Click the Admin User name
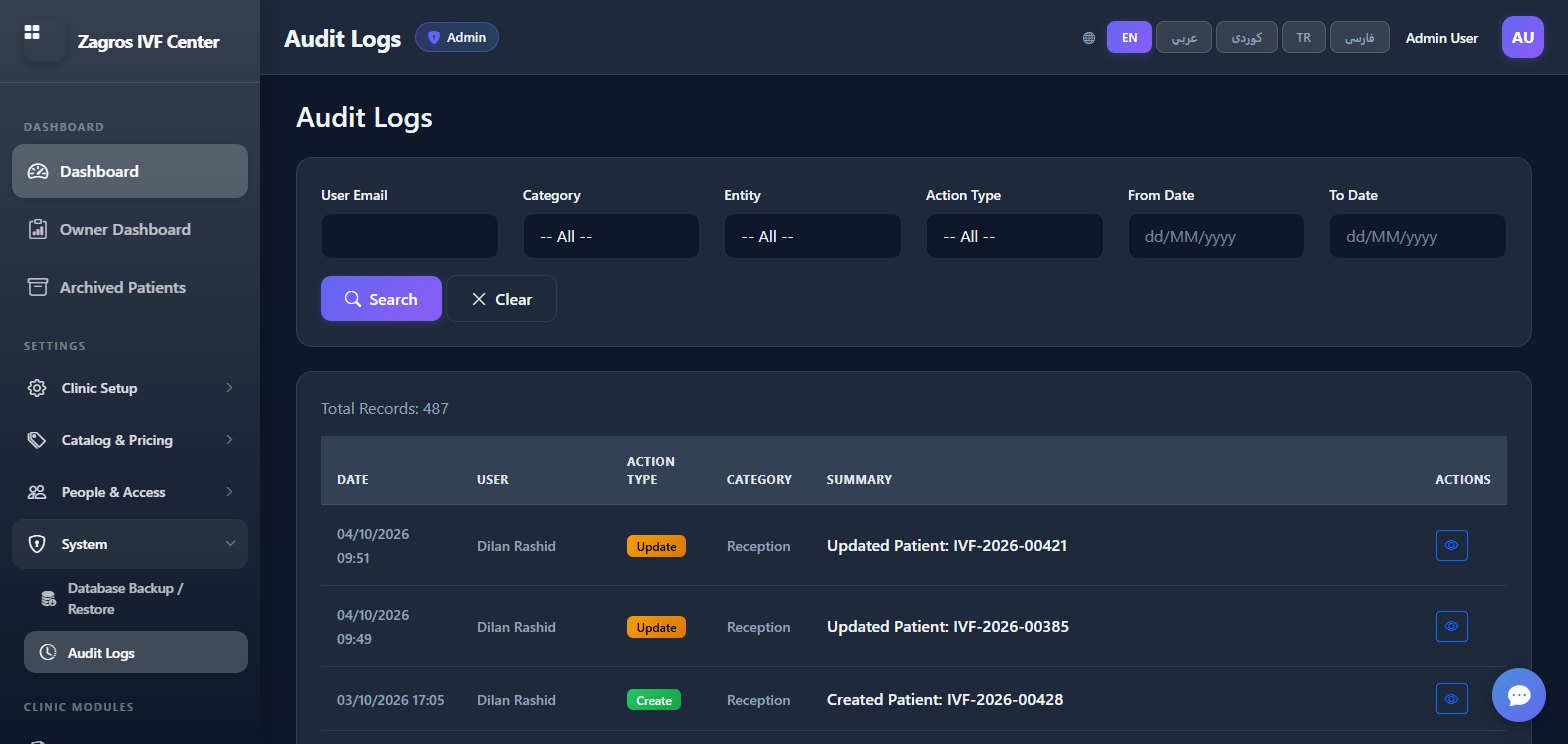This screenshot has height=744, width=1568. click(x=1442, y=38)
